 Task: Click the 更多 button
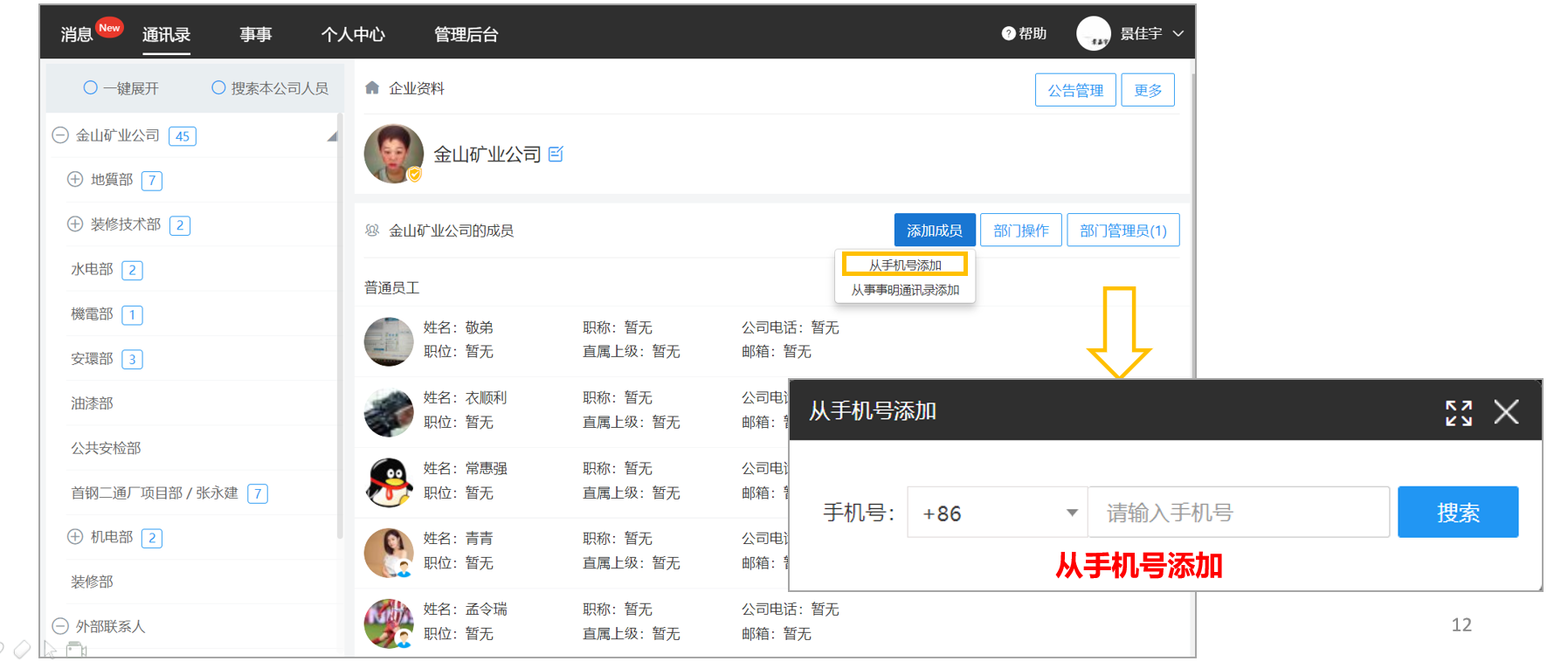(x=1148, y=90)
